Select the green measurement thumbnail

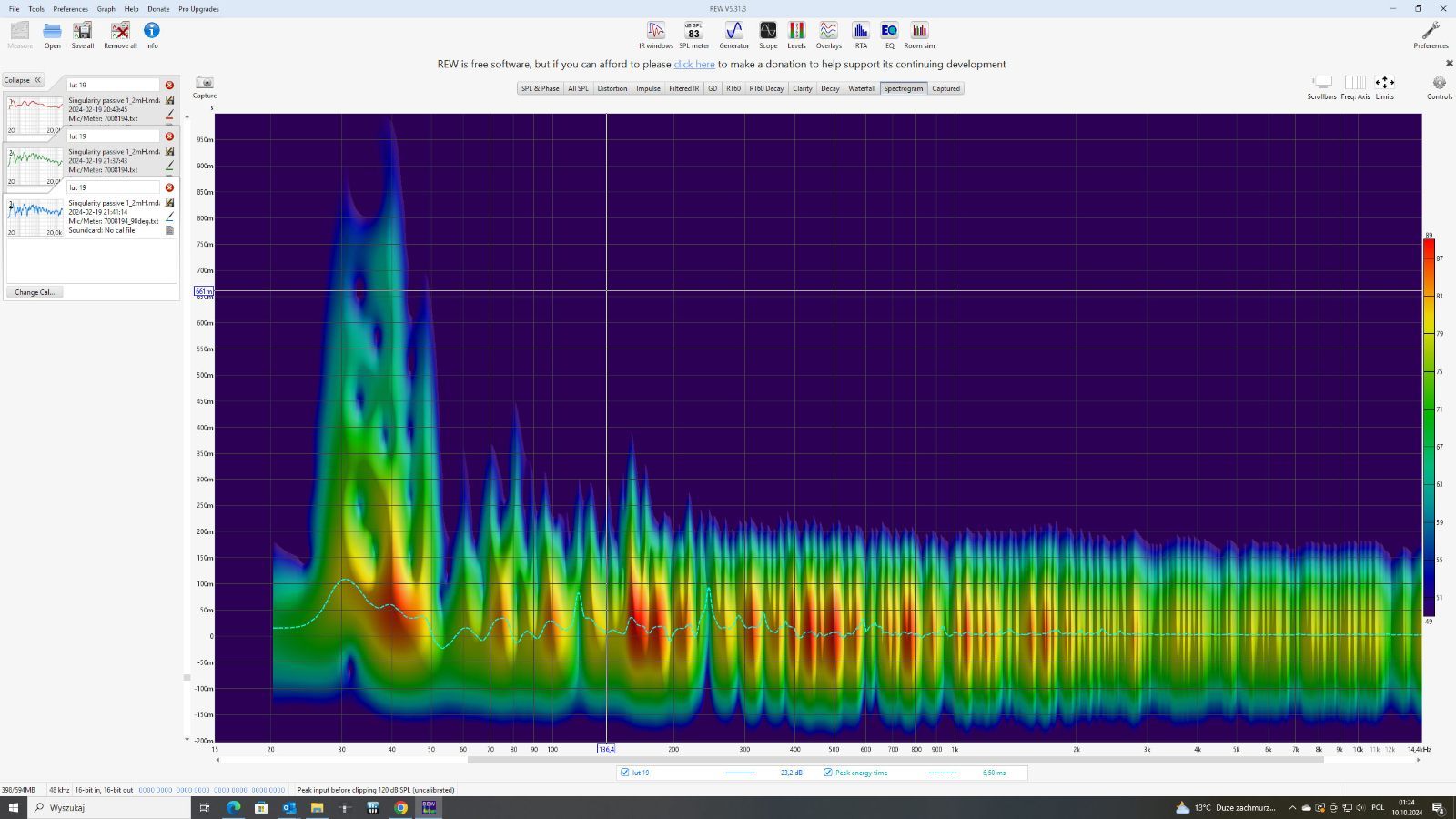[x=35, y=165]
